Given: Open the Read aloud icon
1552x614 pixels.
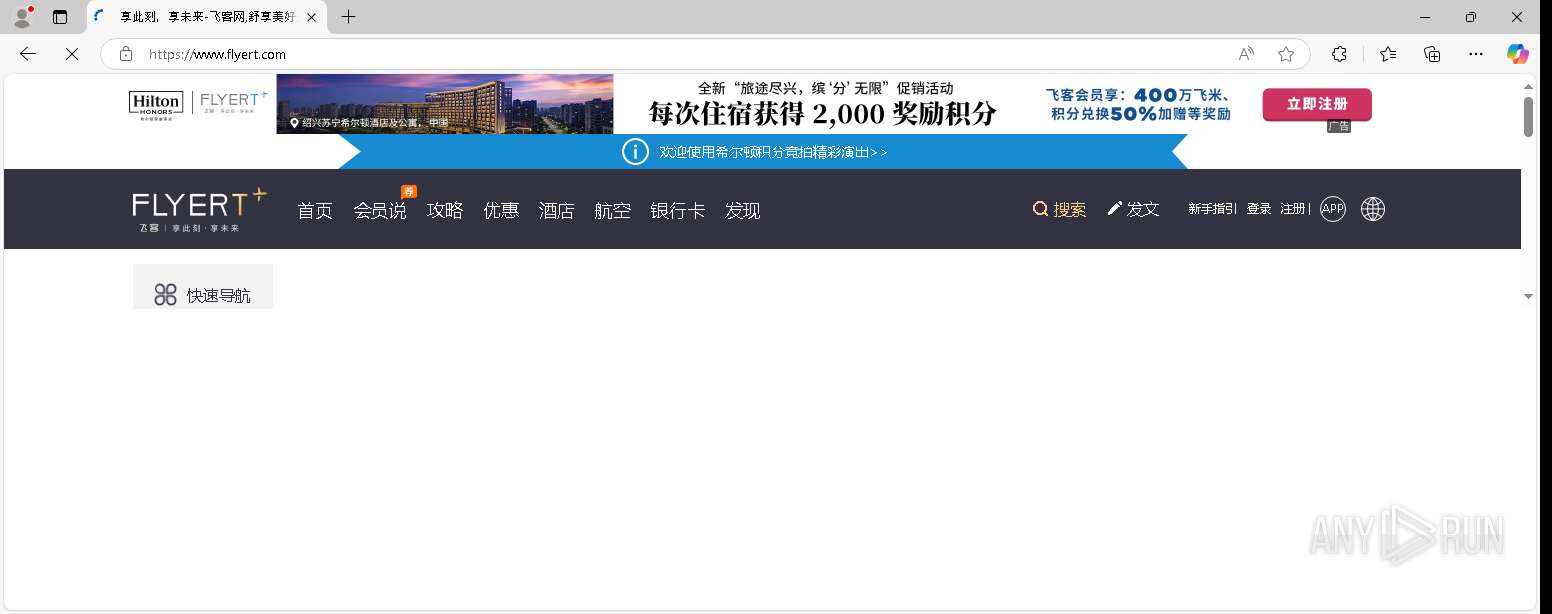Looking at the screenshot, I should (1246, 54).
